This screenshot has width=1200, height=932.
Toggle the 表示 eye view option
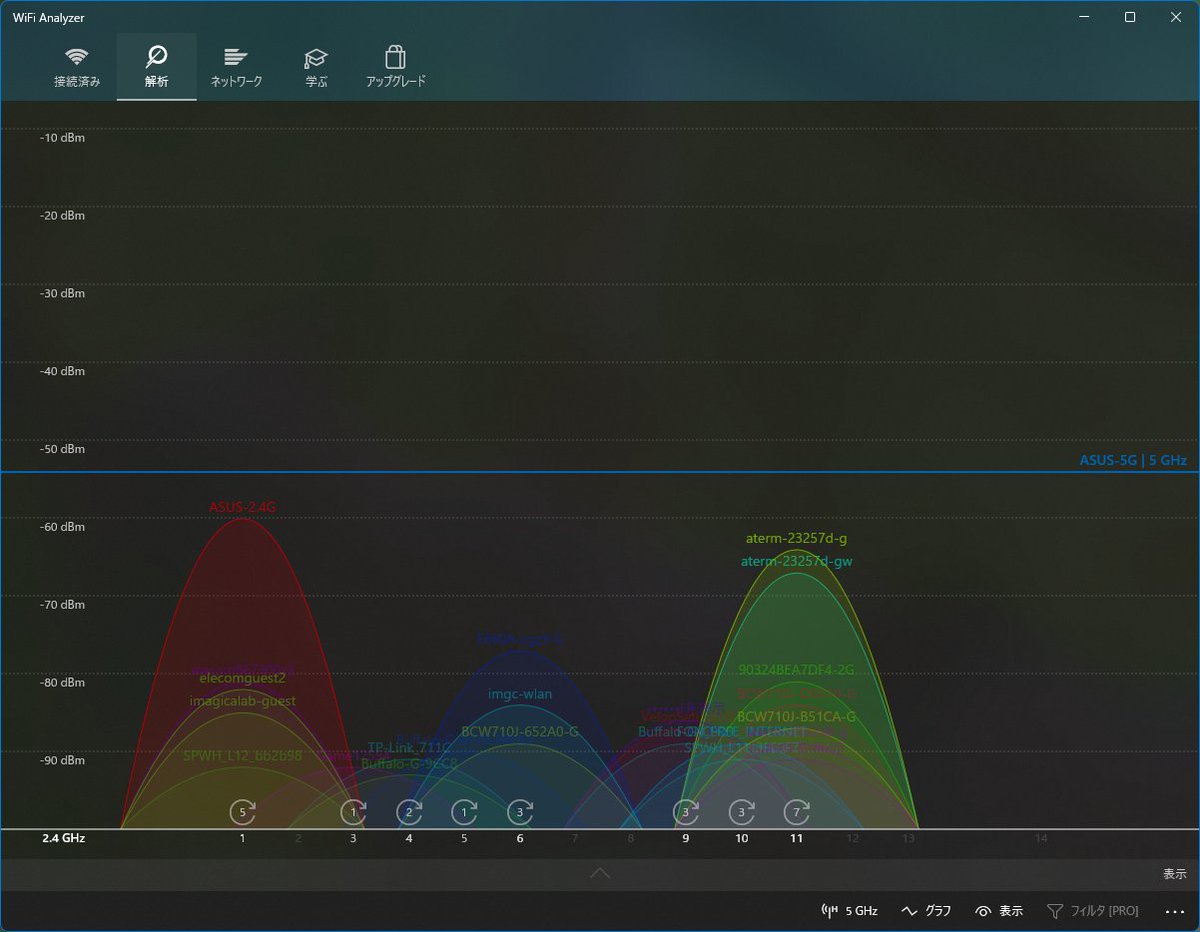(x=999, y=911)
